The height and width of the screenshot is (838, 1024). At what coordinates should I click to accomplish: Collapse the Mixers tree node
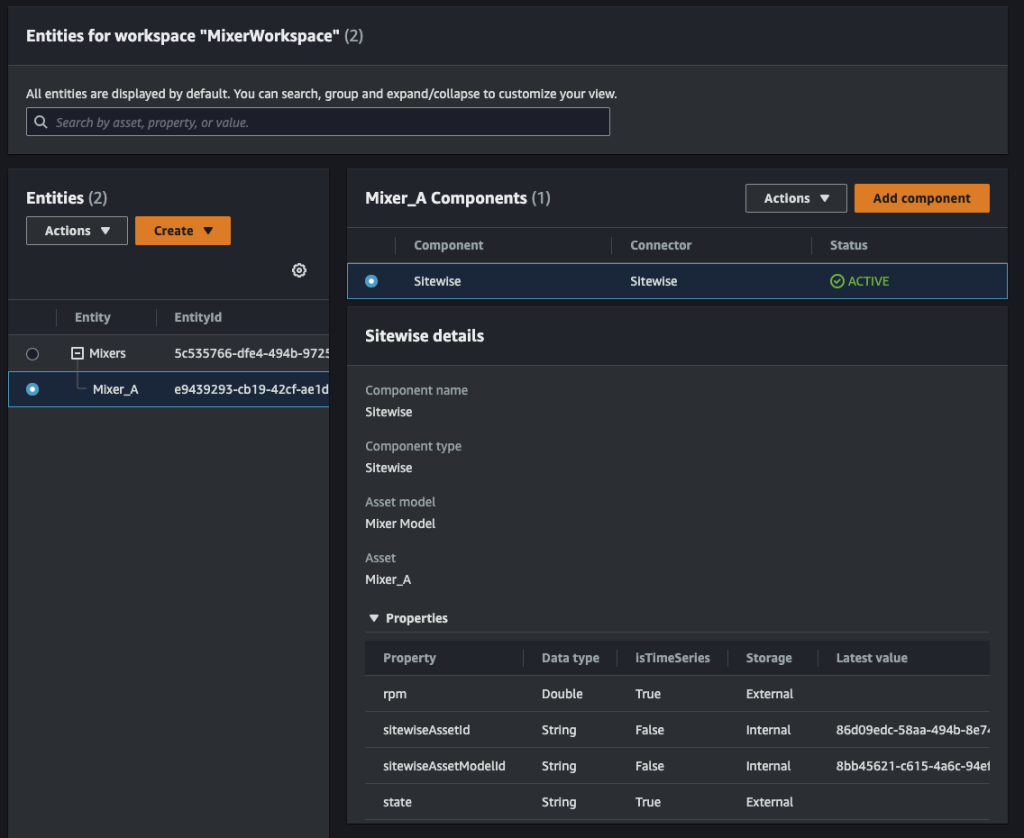click(x=77, y=354)
